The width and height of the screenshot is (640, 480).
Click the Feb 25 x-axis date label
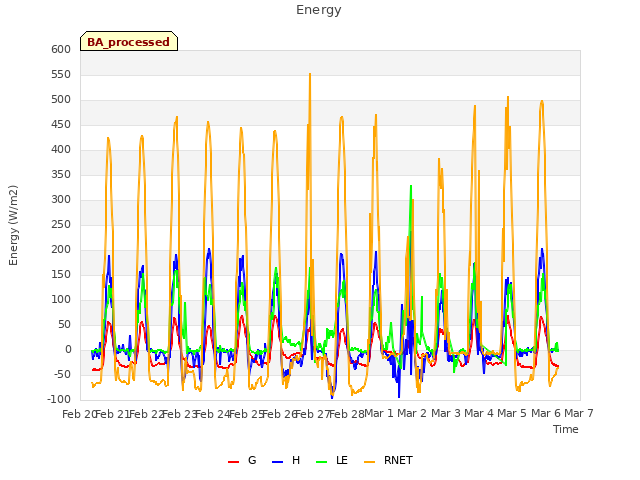point(247,414)
